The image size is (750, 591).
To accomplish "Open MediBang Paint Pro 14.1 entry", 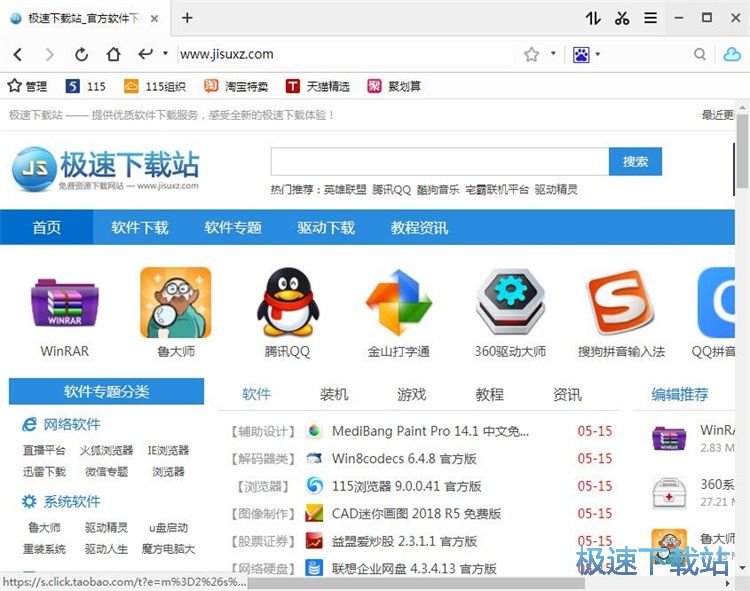I will click(430, 431).
